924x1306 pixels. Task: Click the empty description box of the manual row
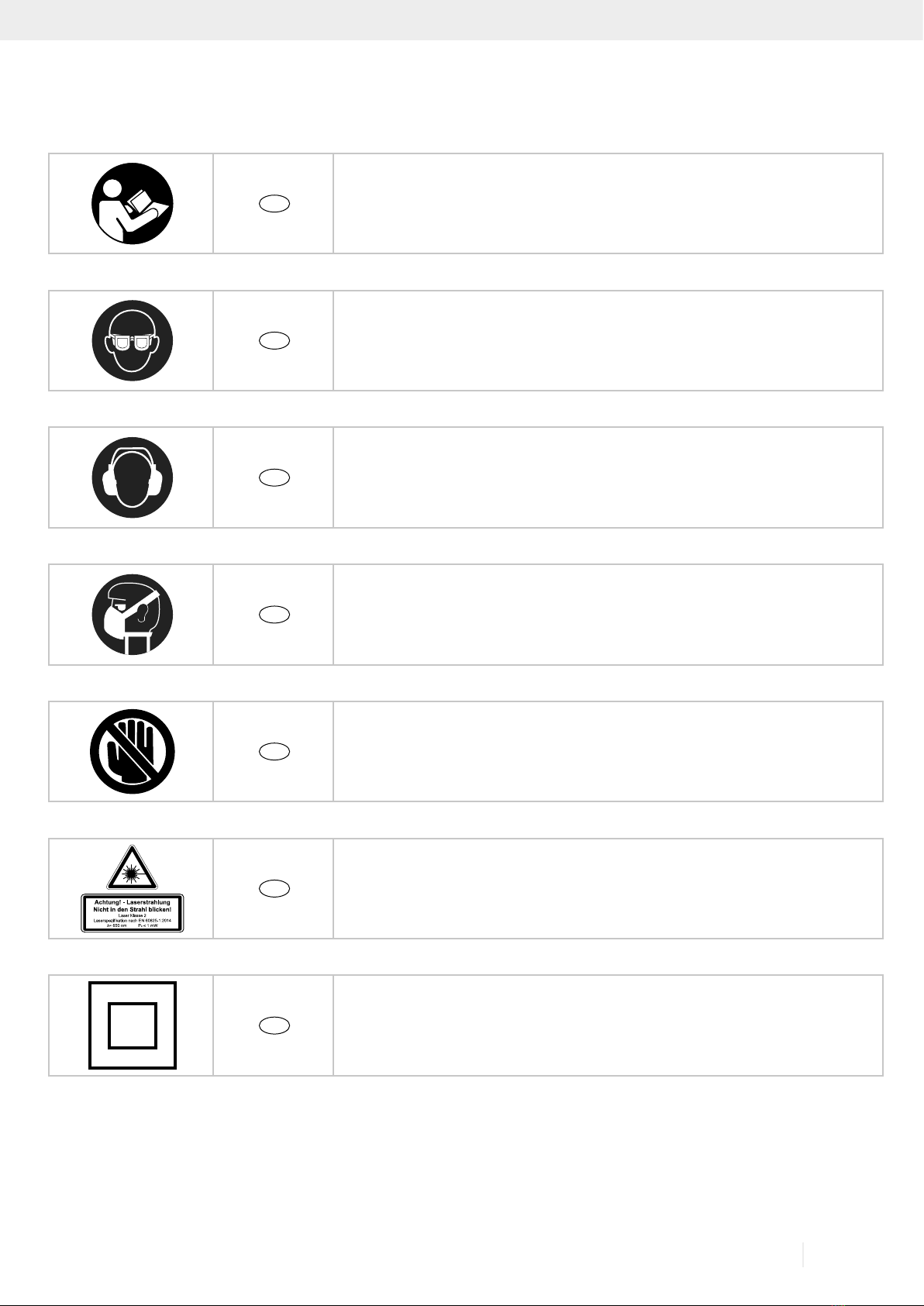(x=609, y=204)
